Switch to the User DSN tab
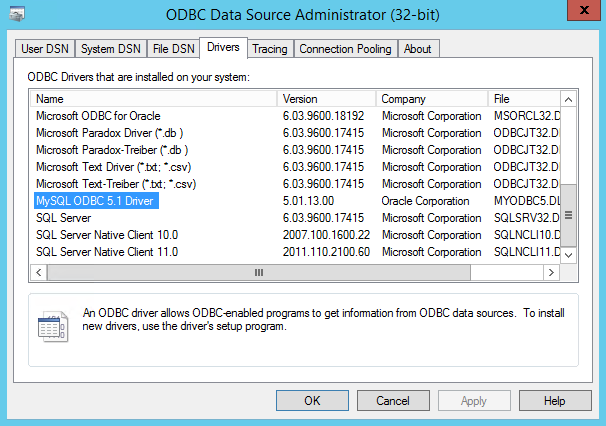606x426 pixels. coord(46,49)
